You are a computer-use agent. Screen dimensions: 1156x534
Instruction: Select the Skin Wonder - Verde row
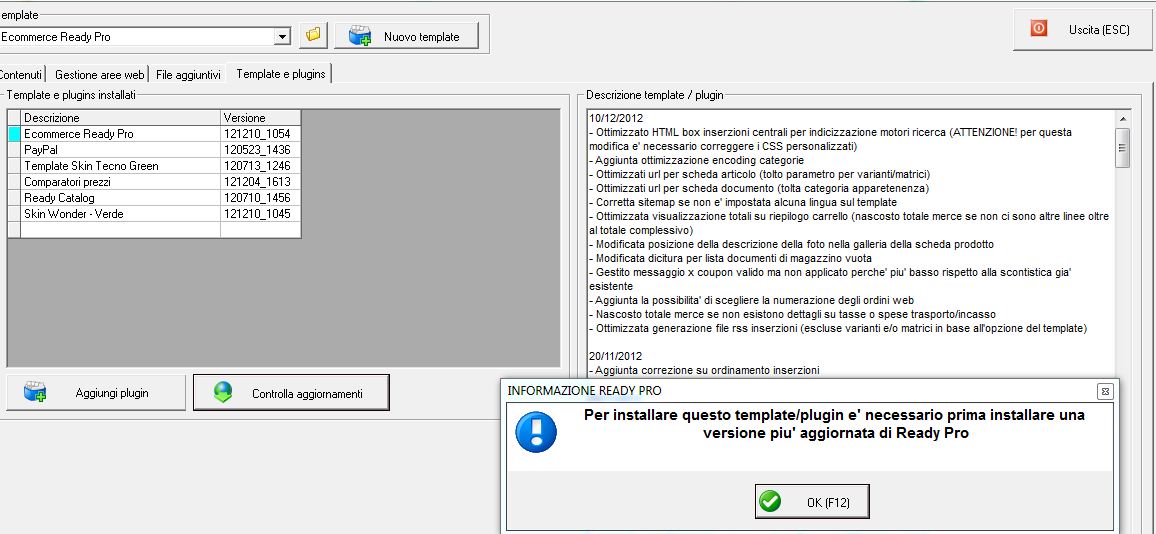(x=154, y=214)
